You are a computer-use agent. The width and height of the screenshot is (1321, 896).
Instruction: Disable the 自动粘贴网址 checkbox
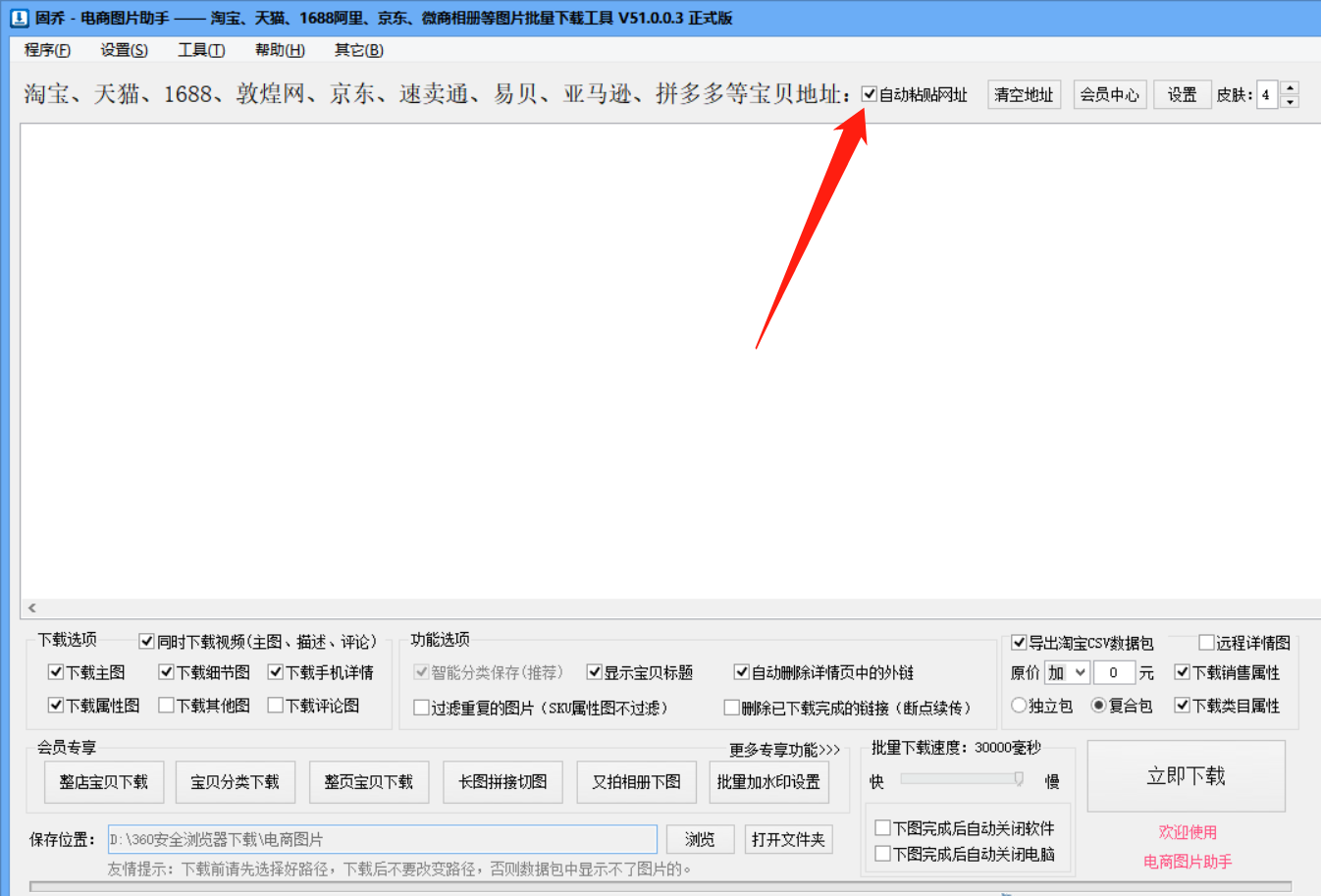point(870,94)
